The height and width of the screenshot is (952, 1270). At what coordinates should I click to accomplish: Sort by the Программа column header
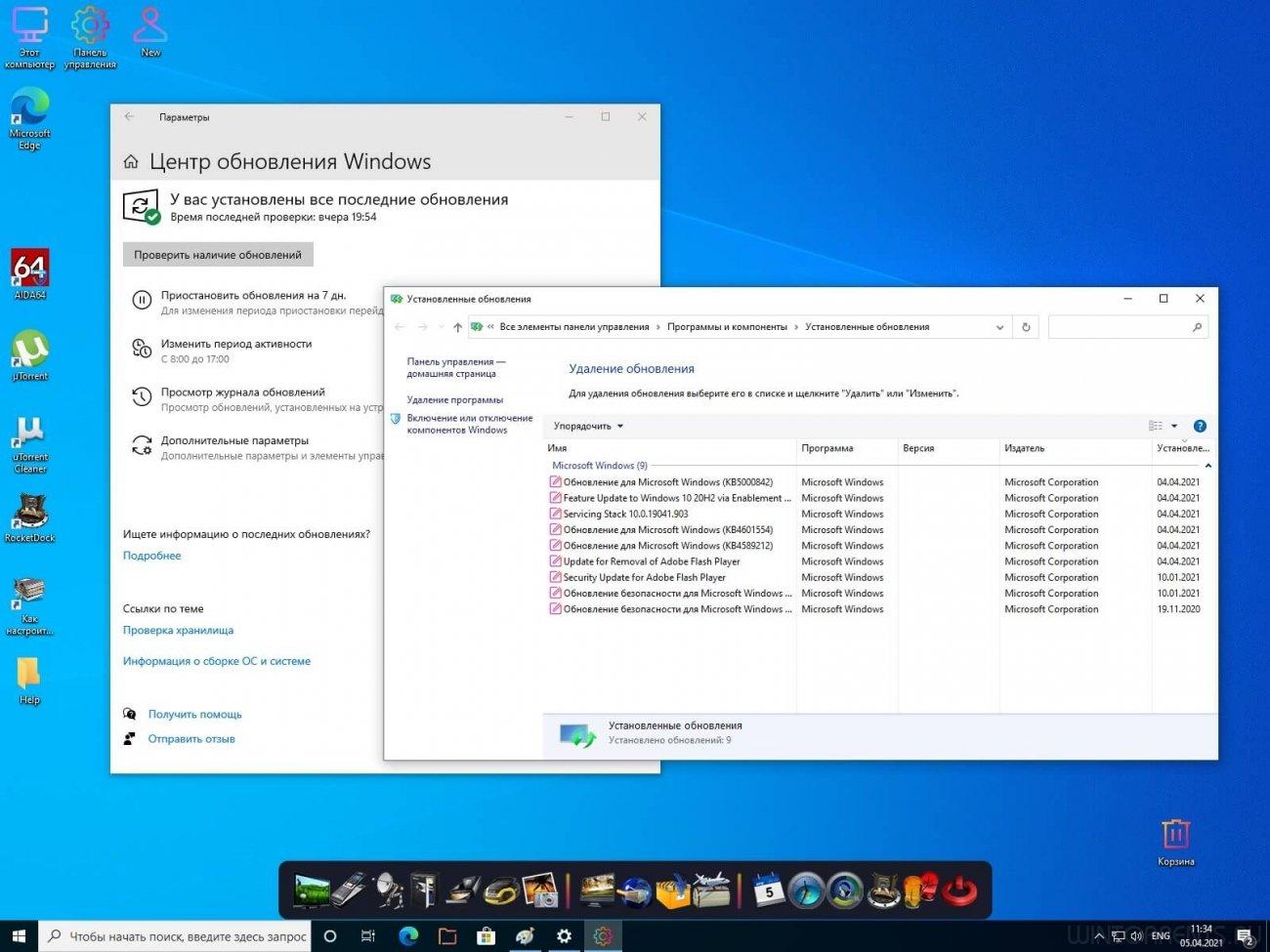coord(847,448)
